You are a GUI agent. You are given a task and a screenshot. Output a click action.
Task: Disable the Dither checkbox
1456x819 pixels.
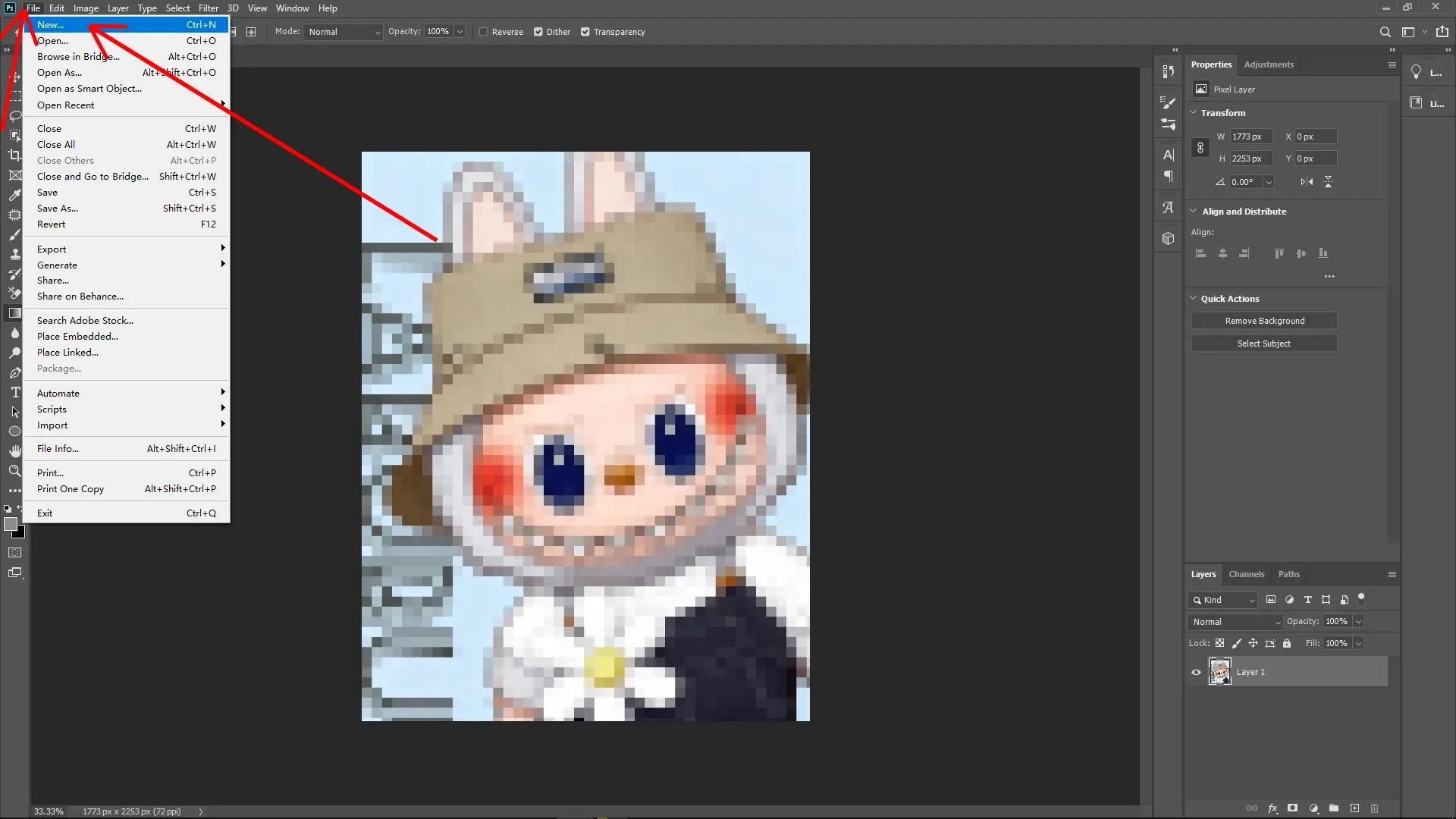(539, 32)
